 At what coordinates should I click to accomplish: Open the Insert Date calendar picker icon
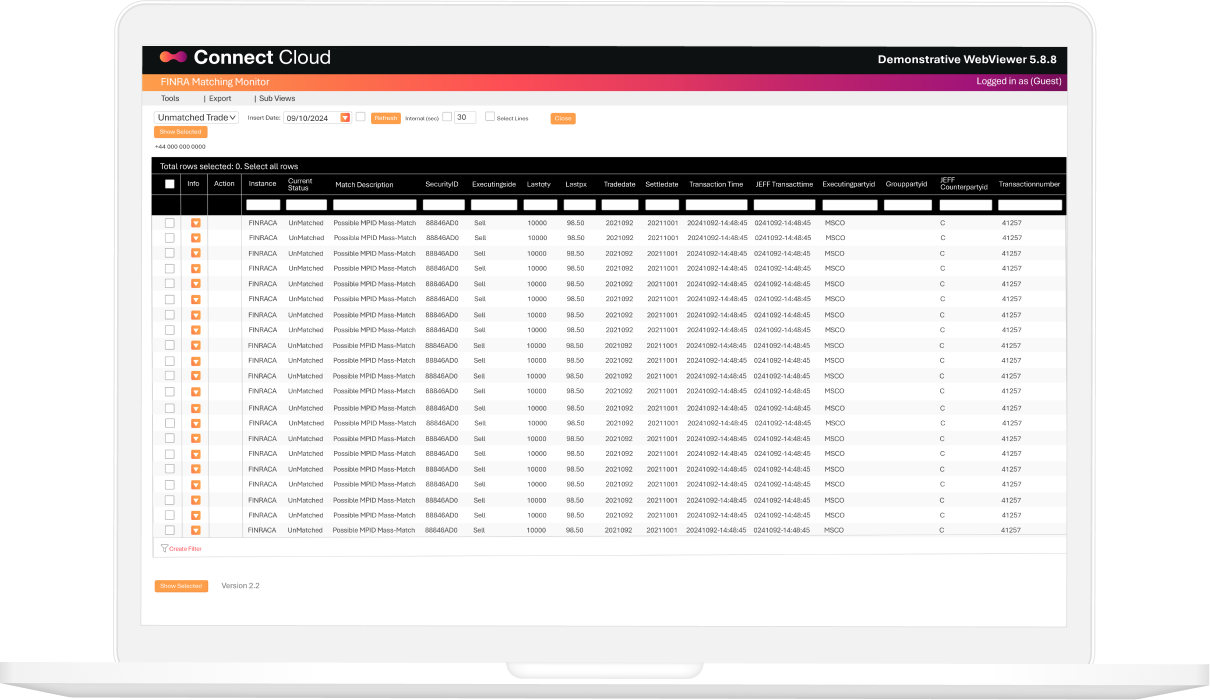[345, 118]
